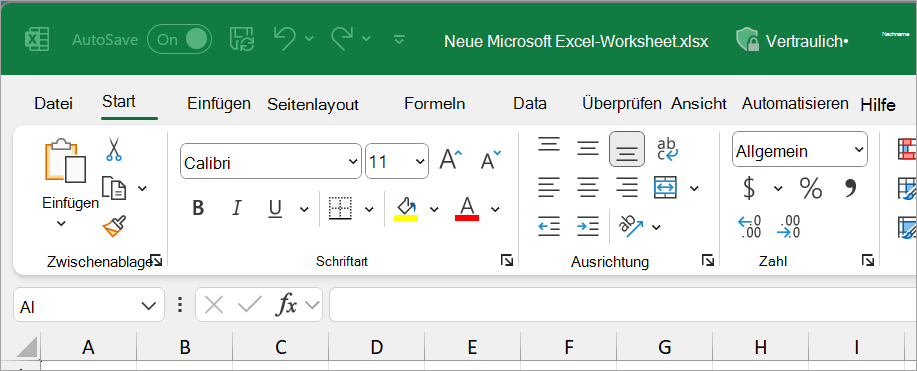Viewport: 917px width, 371px height.
Task: Activate the Format Painter brush
Action: pos(115,226)
